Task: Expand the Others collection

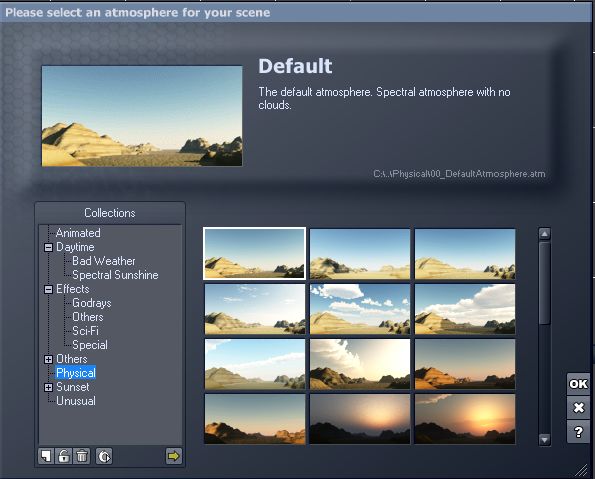Action: coord(48,359)
